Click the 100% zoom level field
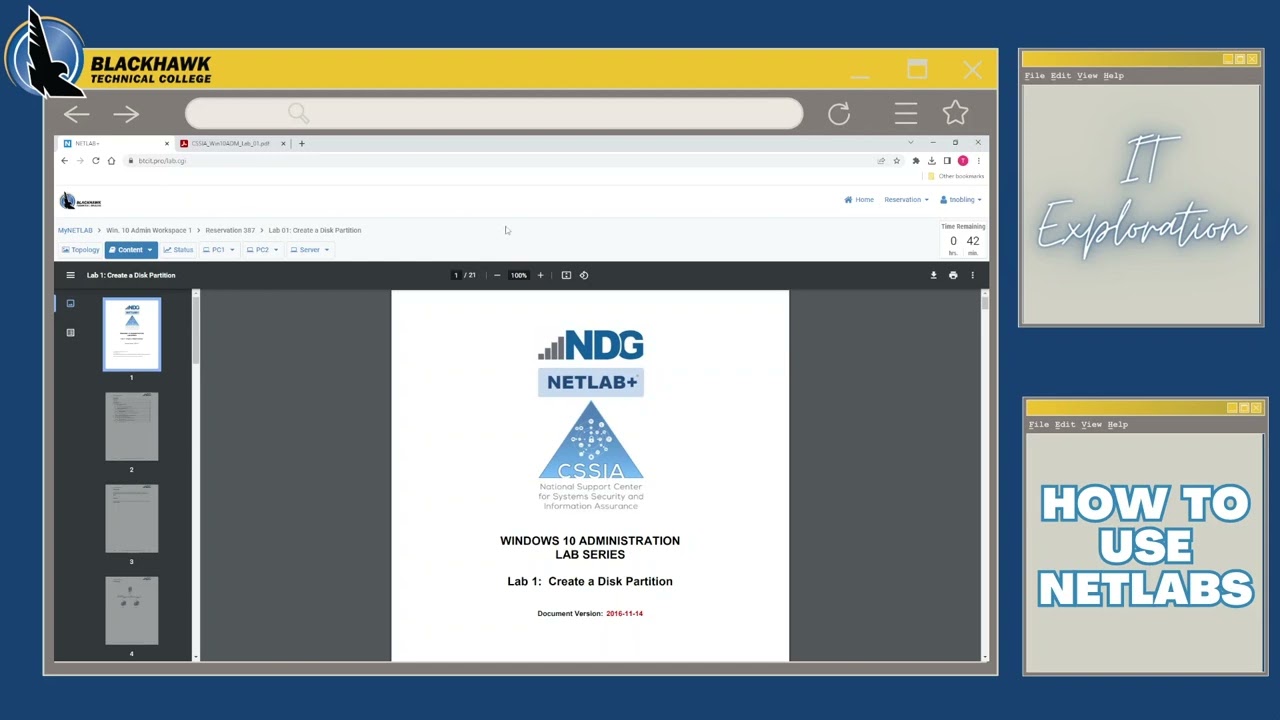1280x720 pixels. [518, 275]
